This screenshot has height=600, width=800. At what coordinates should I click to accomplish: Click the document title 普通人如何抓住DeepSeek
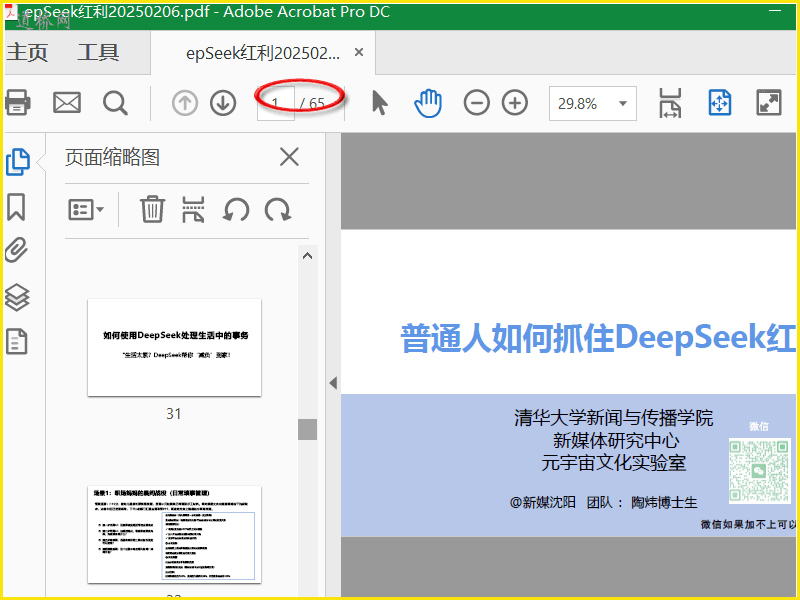(597, 338)
